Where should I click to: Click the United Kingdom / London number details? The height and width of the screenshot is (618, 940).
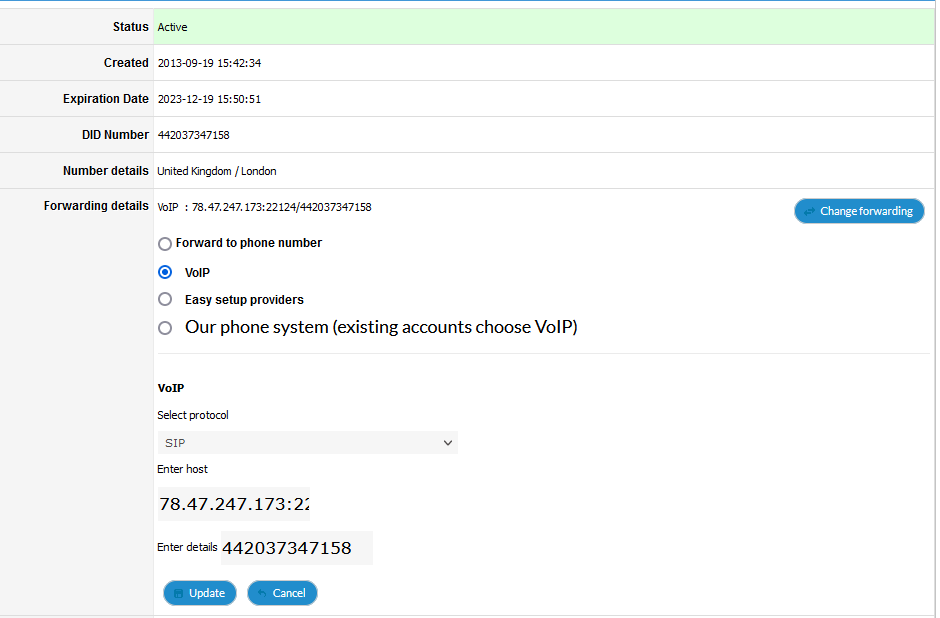click(x=217, y=171)
